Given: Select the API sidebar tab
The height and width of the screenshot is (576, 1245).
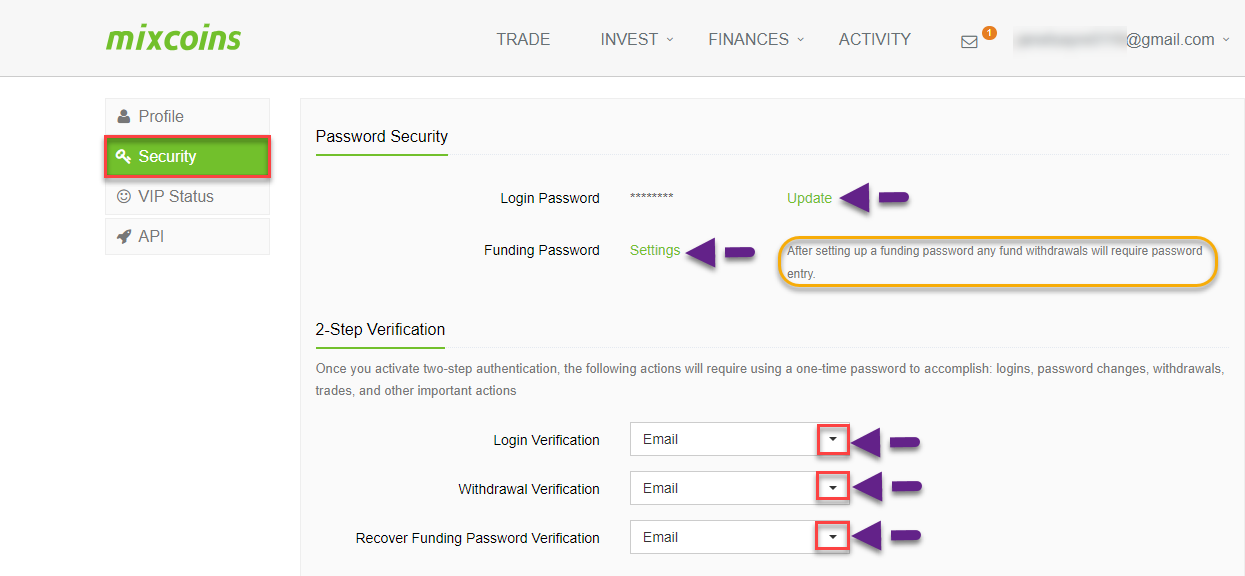Looking at the screenshot, I should [x=187, y=237].
